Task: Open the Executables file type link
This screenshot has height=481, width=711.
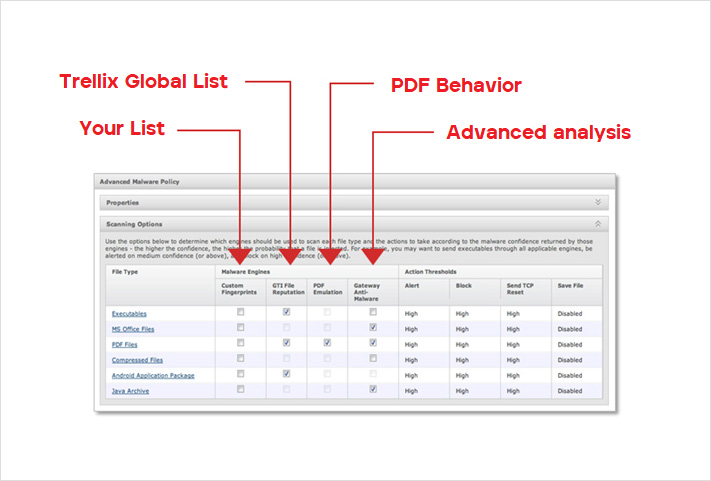Action: [129, 314]
